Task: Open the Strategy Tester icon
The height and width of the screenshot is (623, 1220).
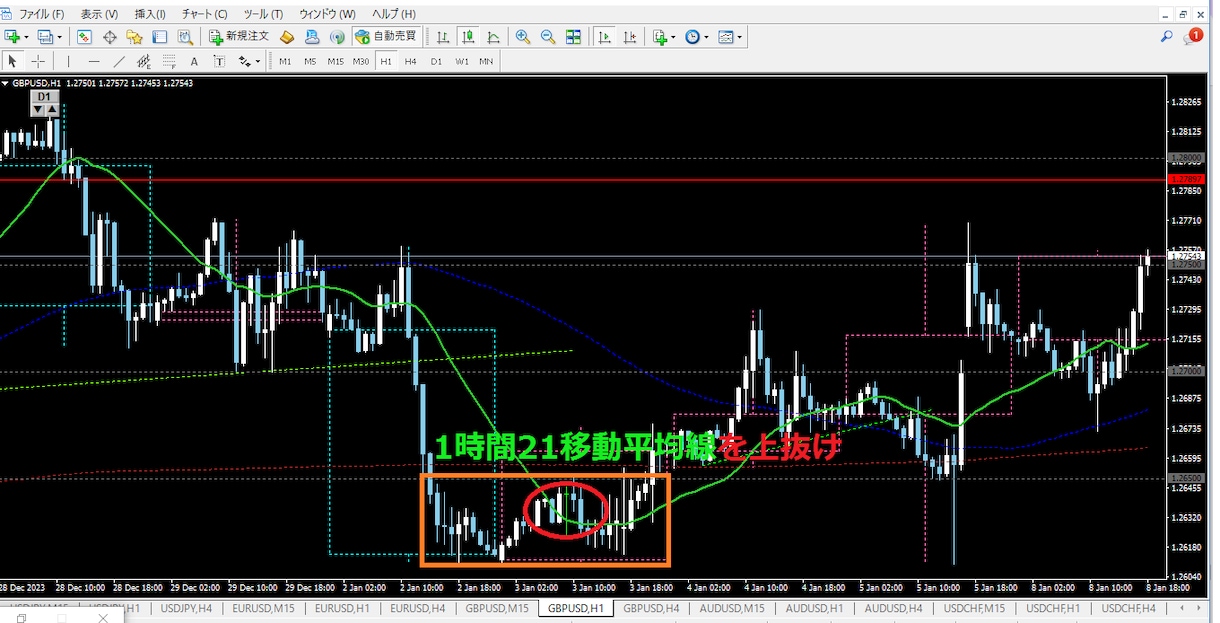Action: (x=184, y=37)
